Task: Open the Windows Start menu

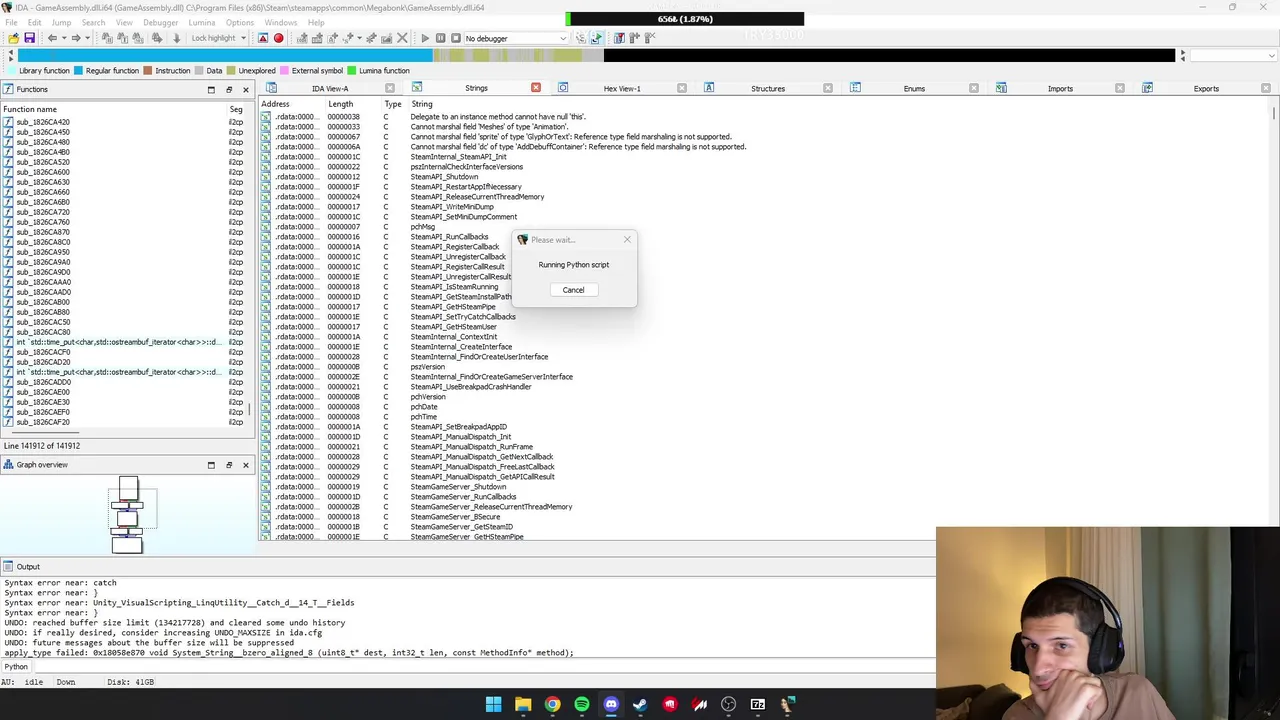Action: pos(493,704)
